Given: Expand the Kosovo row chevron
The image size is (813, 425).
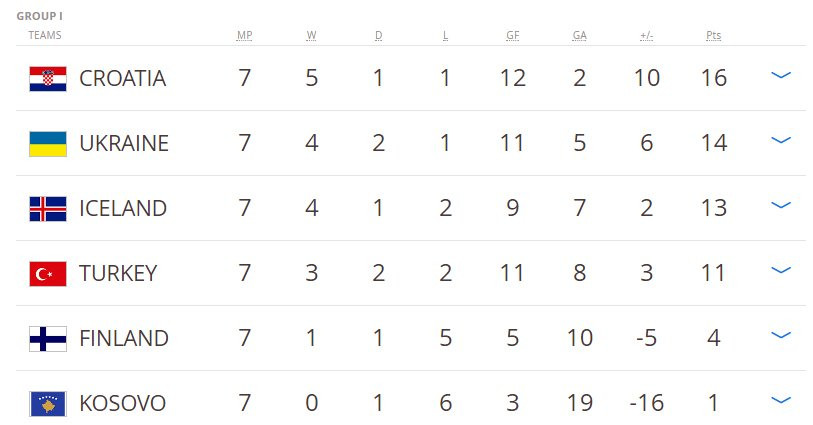Looking at the screenshot, I should 781,401.
